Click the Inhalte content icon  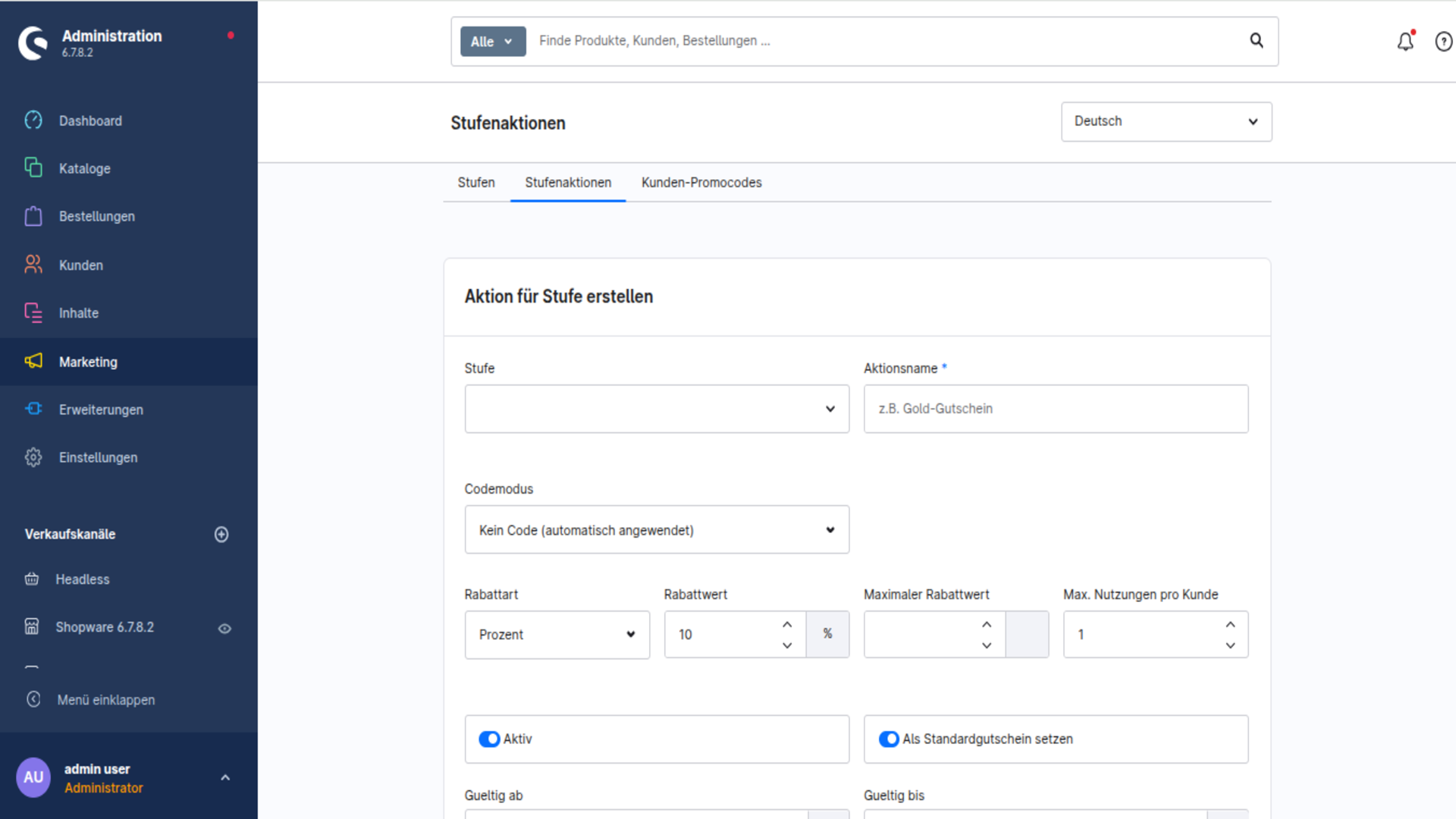click(x=33, y=312)
